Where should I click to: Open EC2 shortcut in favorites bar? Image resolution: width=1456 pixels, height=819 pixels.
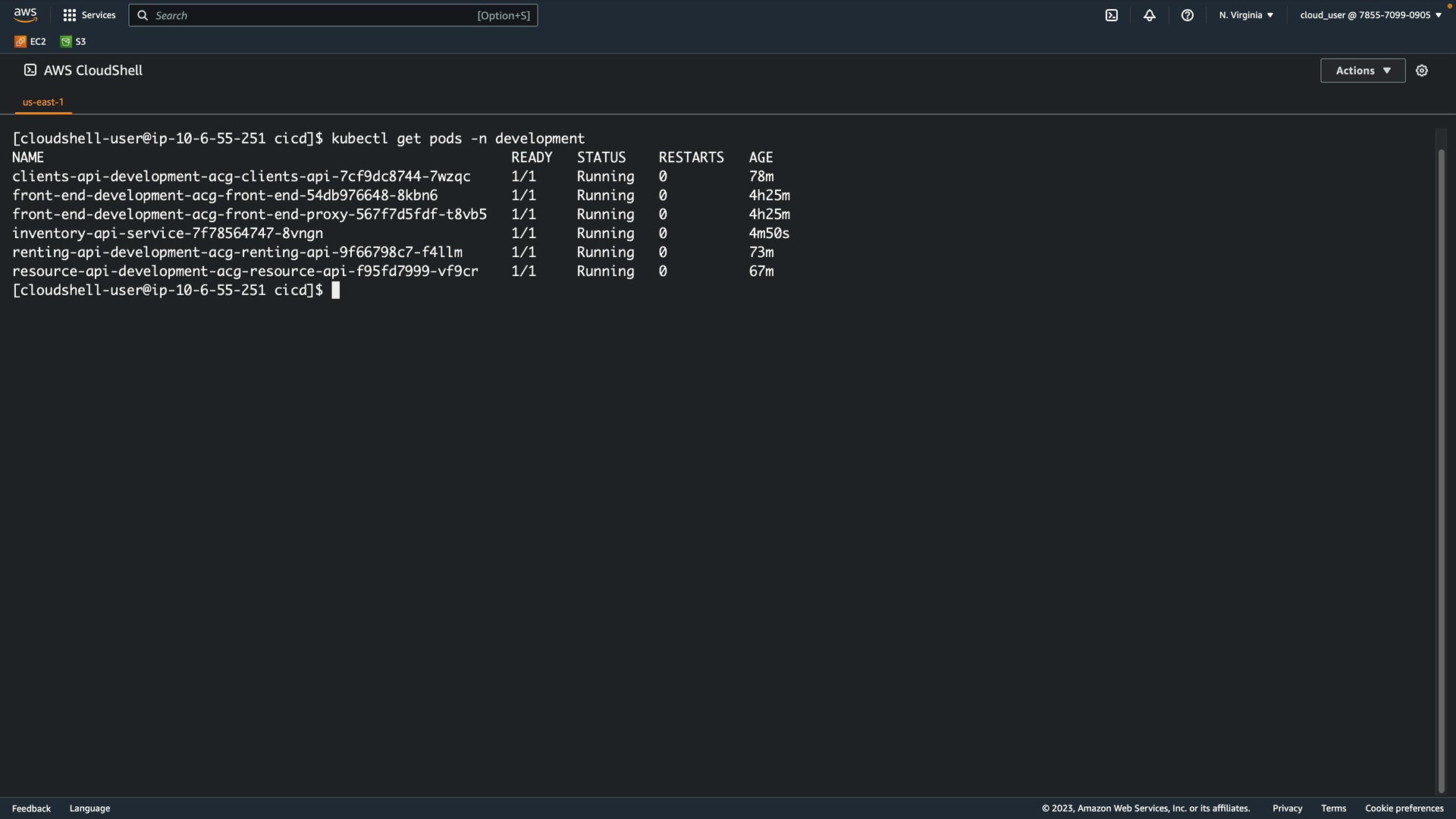pyautogui.click(x=30, y=42)
